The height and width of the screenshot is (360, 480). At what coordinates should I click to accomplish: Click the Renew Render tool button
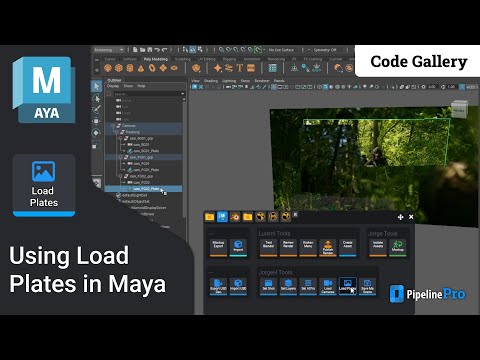[x=288, y=247]
